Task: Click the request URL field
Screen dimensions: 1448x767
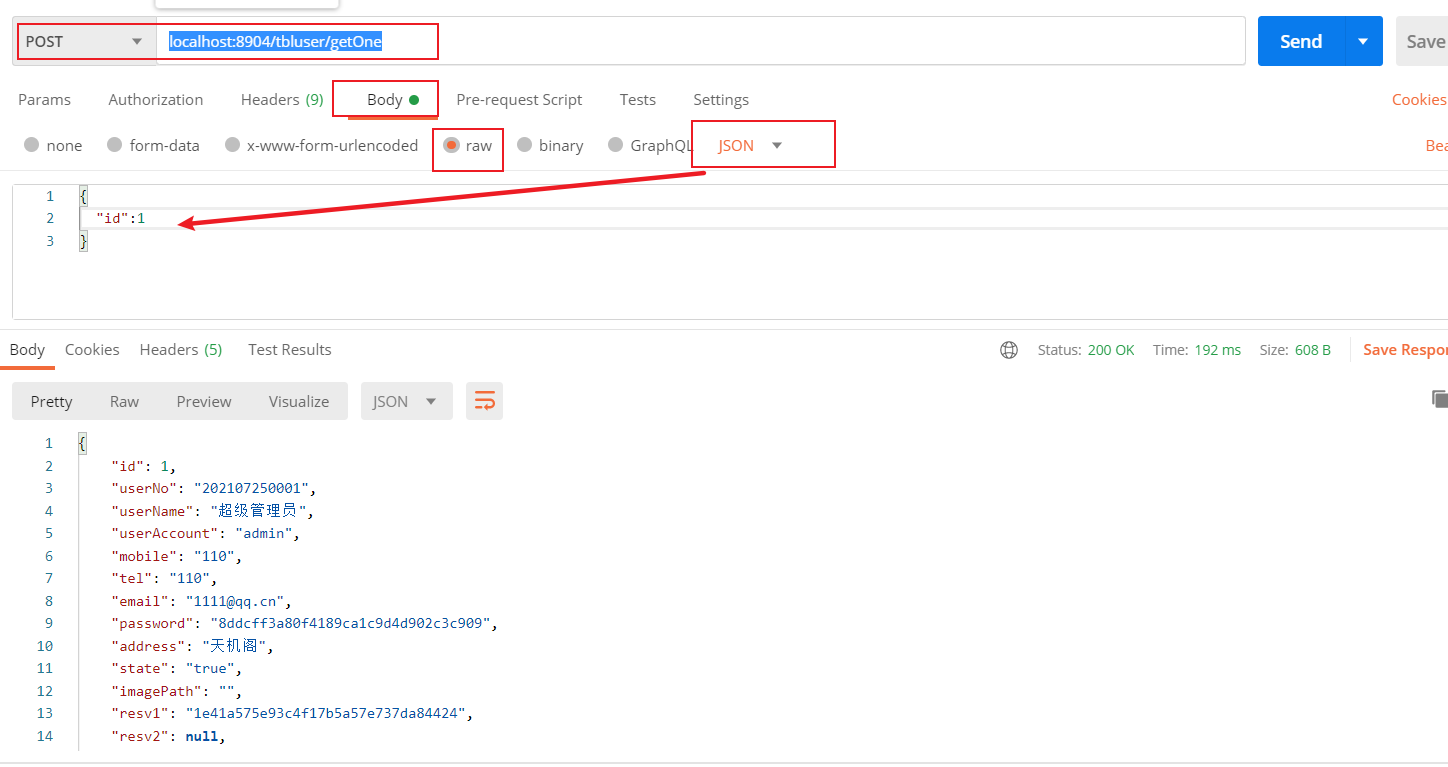Action: [700, 42]
